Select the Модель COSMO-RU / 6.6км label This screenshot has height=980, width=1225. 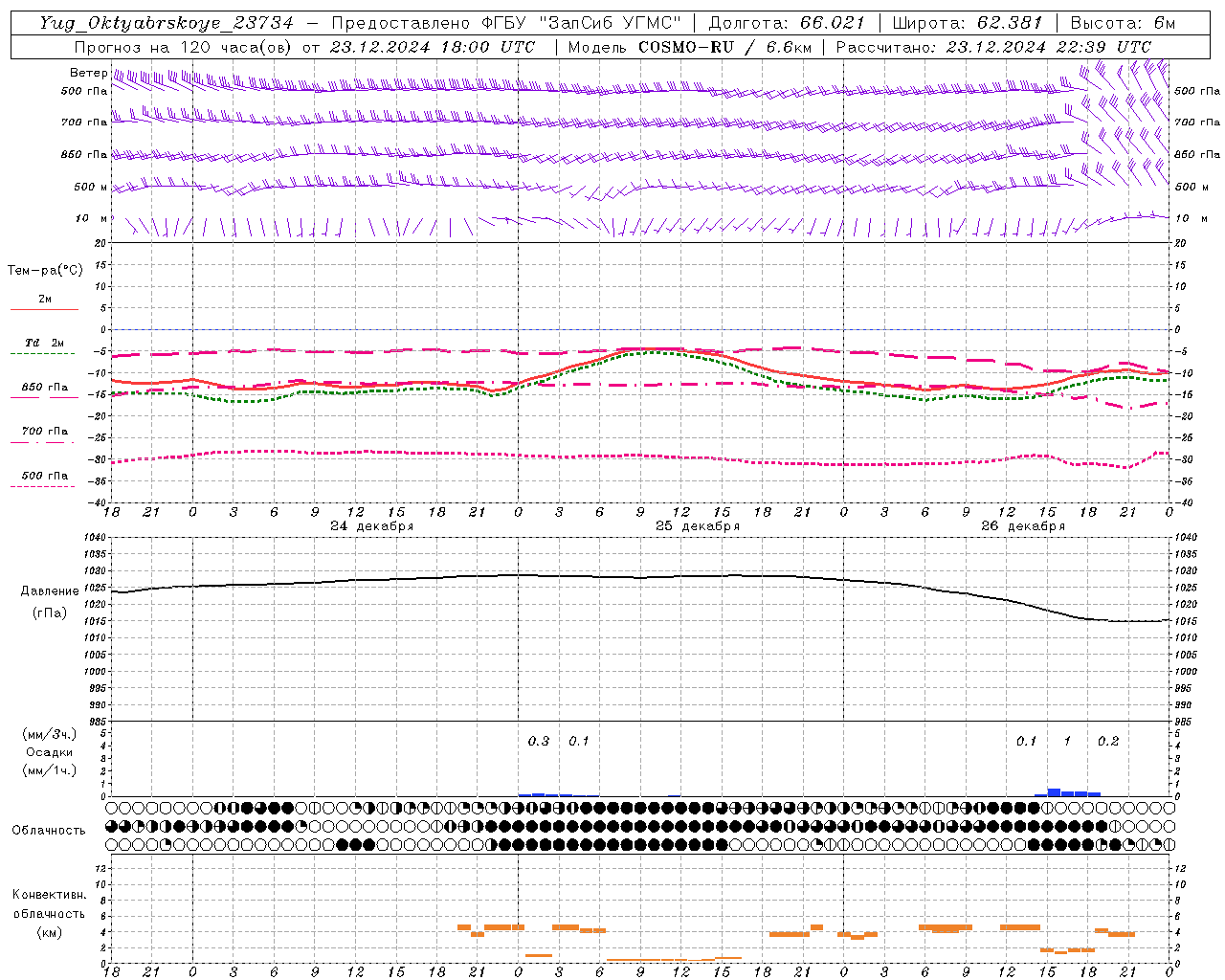point(689,47)
